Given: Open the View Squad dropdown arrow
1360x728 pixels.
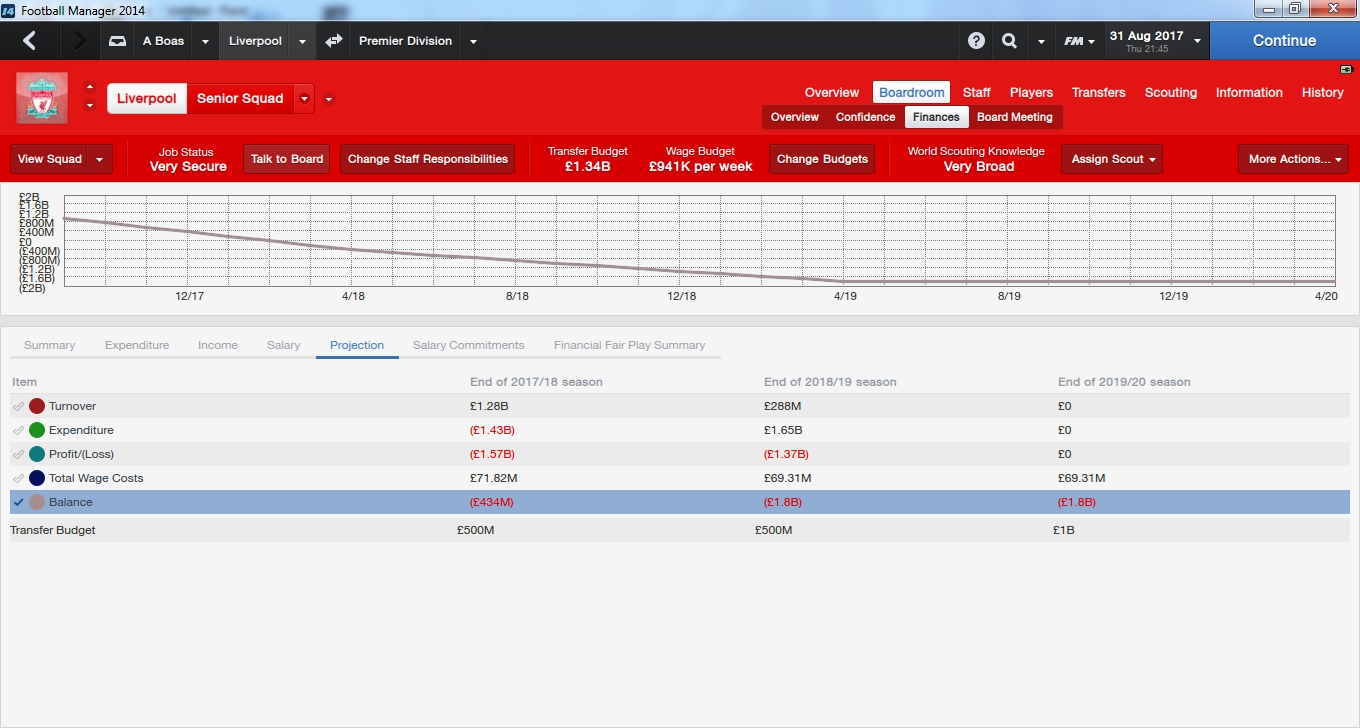Looking at the screenshot, I should 99,159.
